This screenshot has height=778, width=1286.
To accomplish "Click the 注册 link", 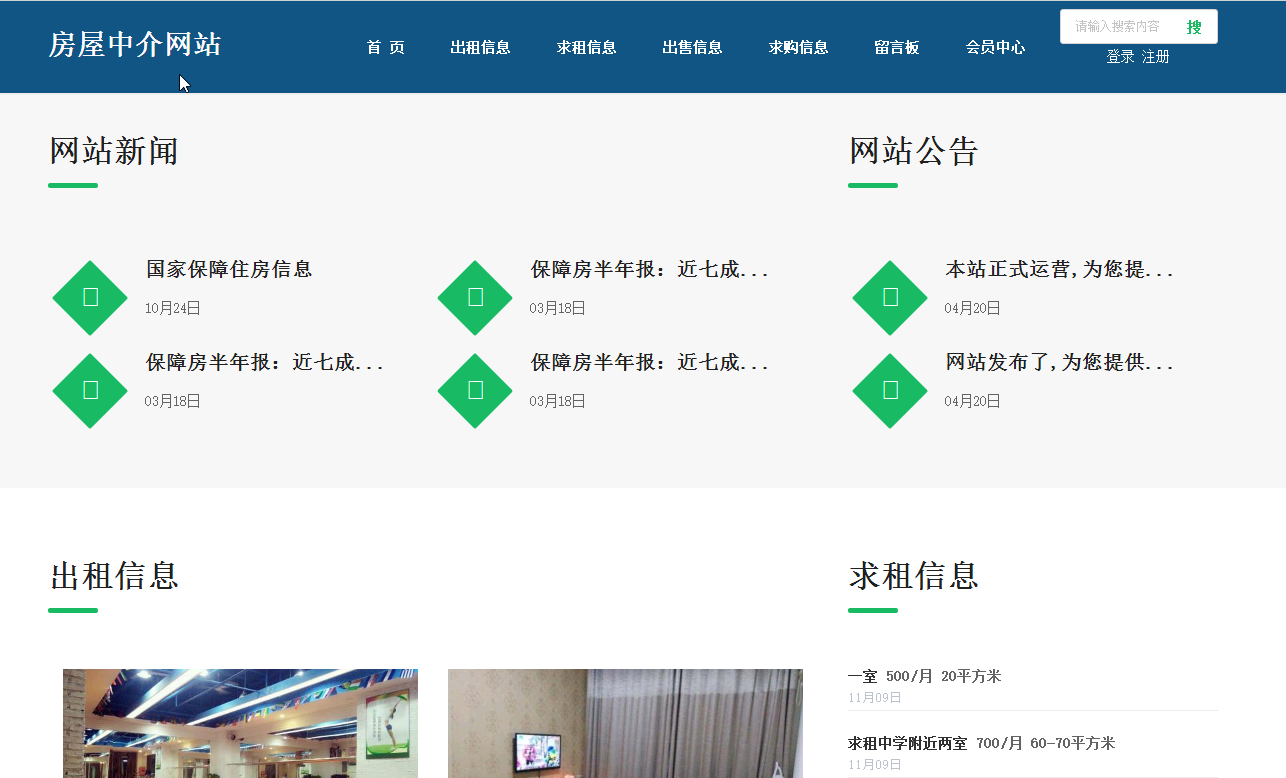I will [1156, 57].
